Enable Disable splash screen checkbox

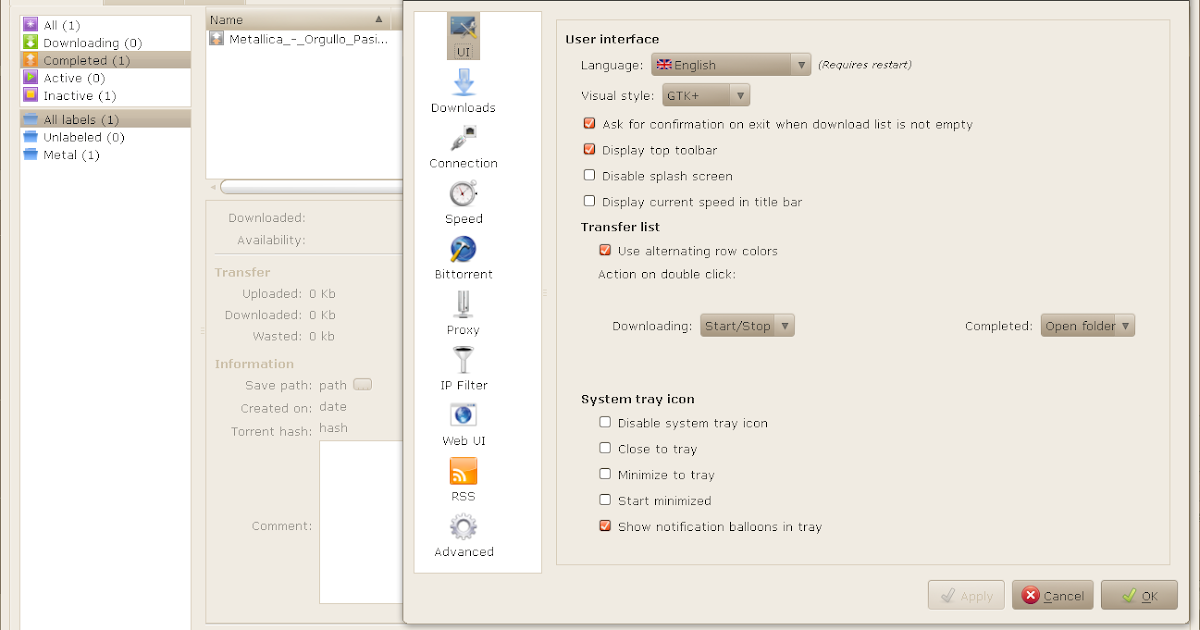tap(589, 175)
